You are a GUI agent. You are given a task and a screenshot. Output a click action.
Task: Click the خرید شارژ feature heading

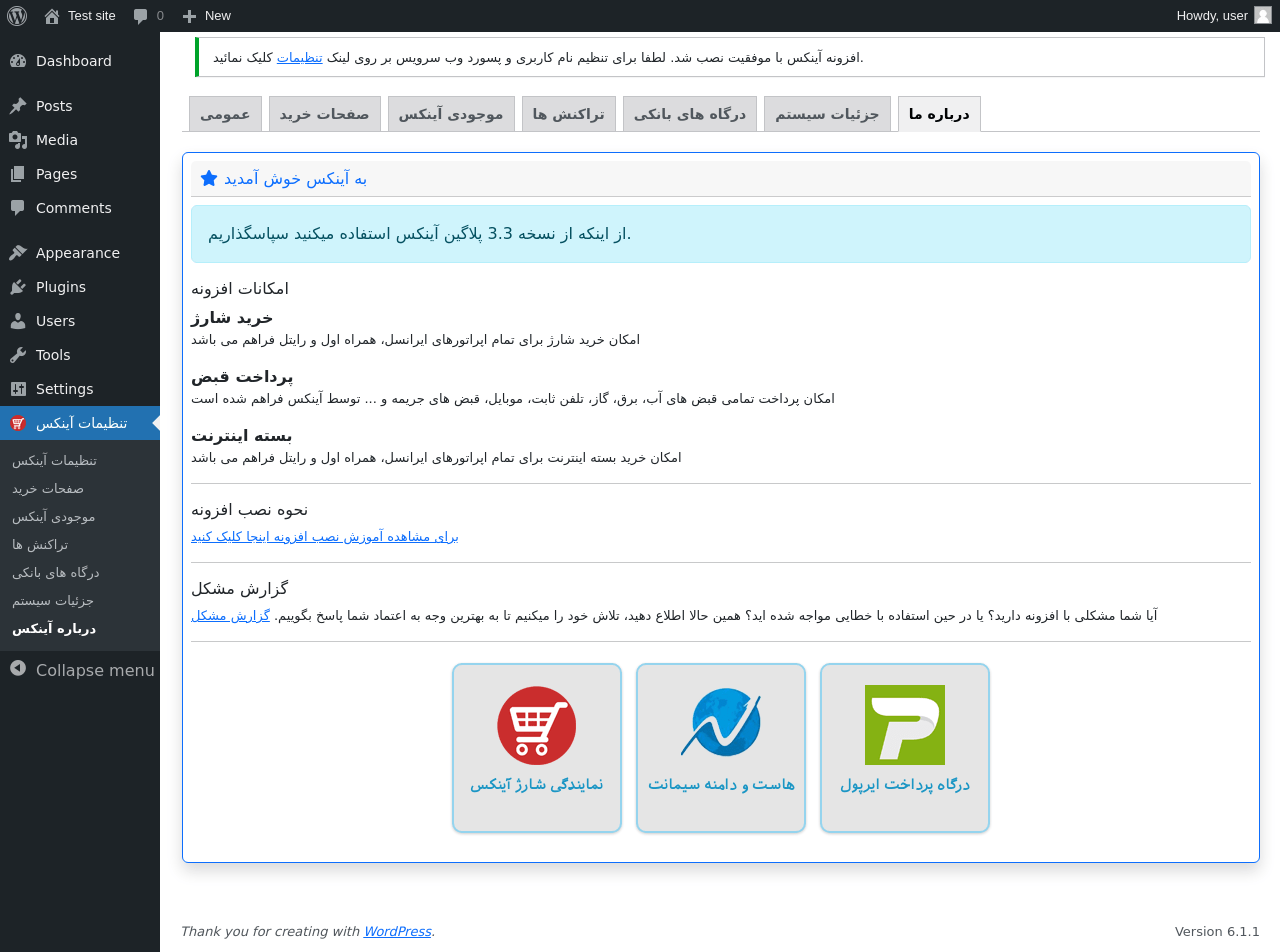click(232, 318)
